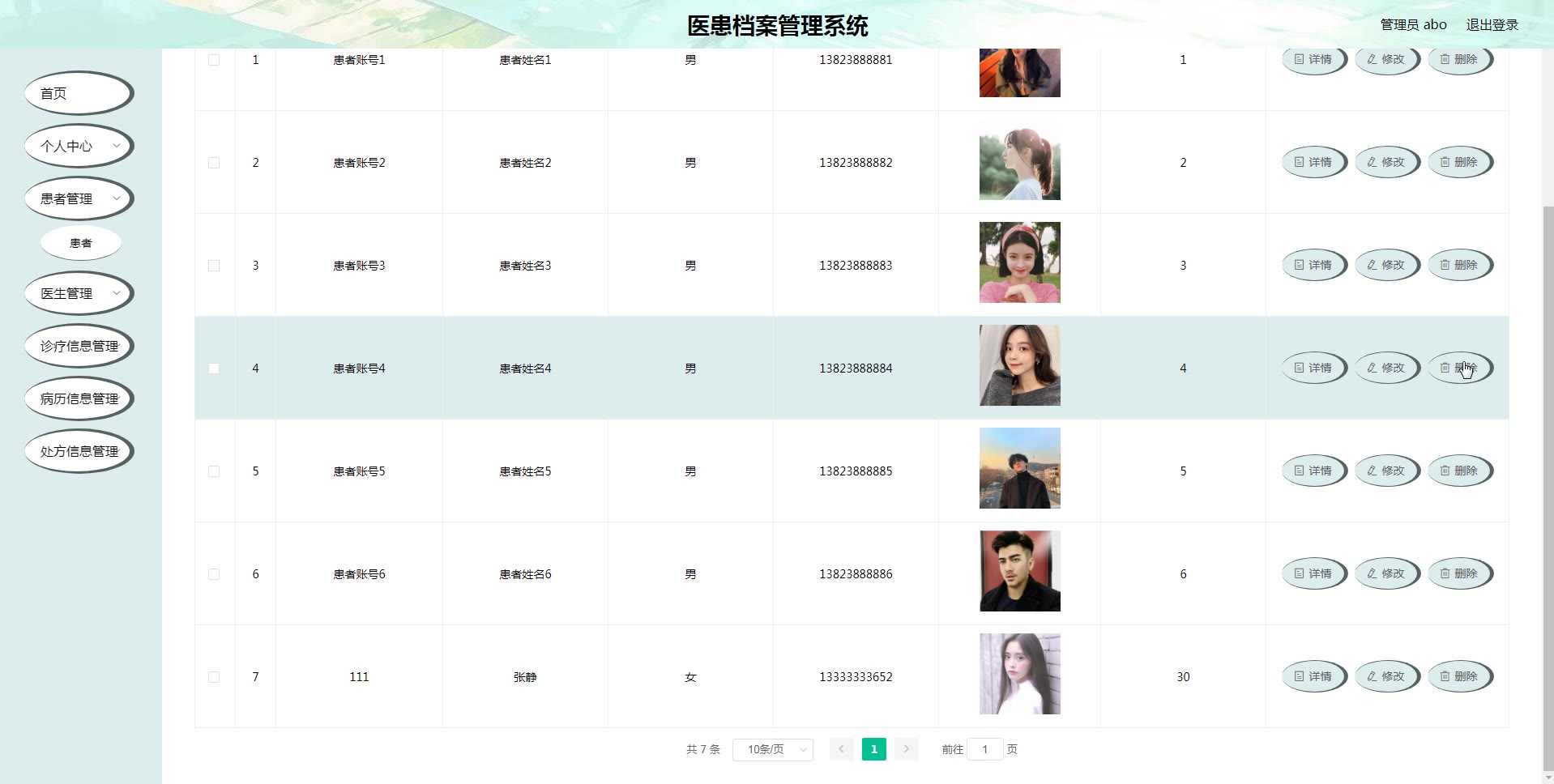1554x784 pixels.
Task: Edit patient 患者姓名6
Action: (1386, 573)
